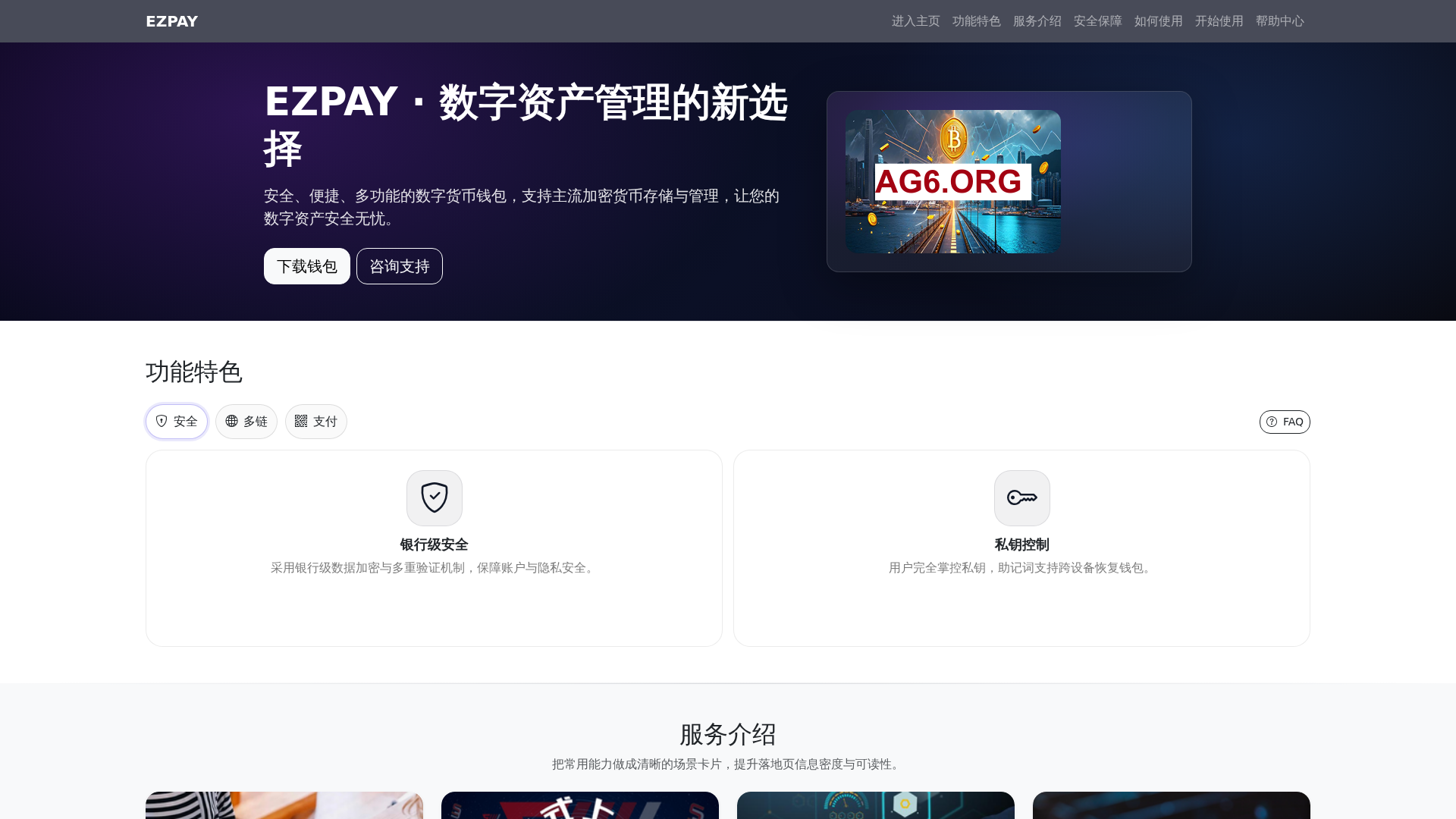The width and height of the screenshot is (1456, 819).
Task: Click the hero subtitle starting 安全、便捷、多功能
Action: coord(522,207)
